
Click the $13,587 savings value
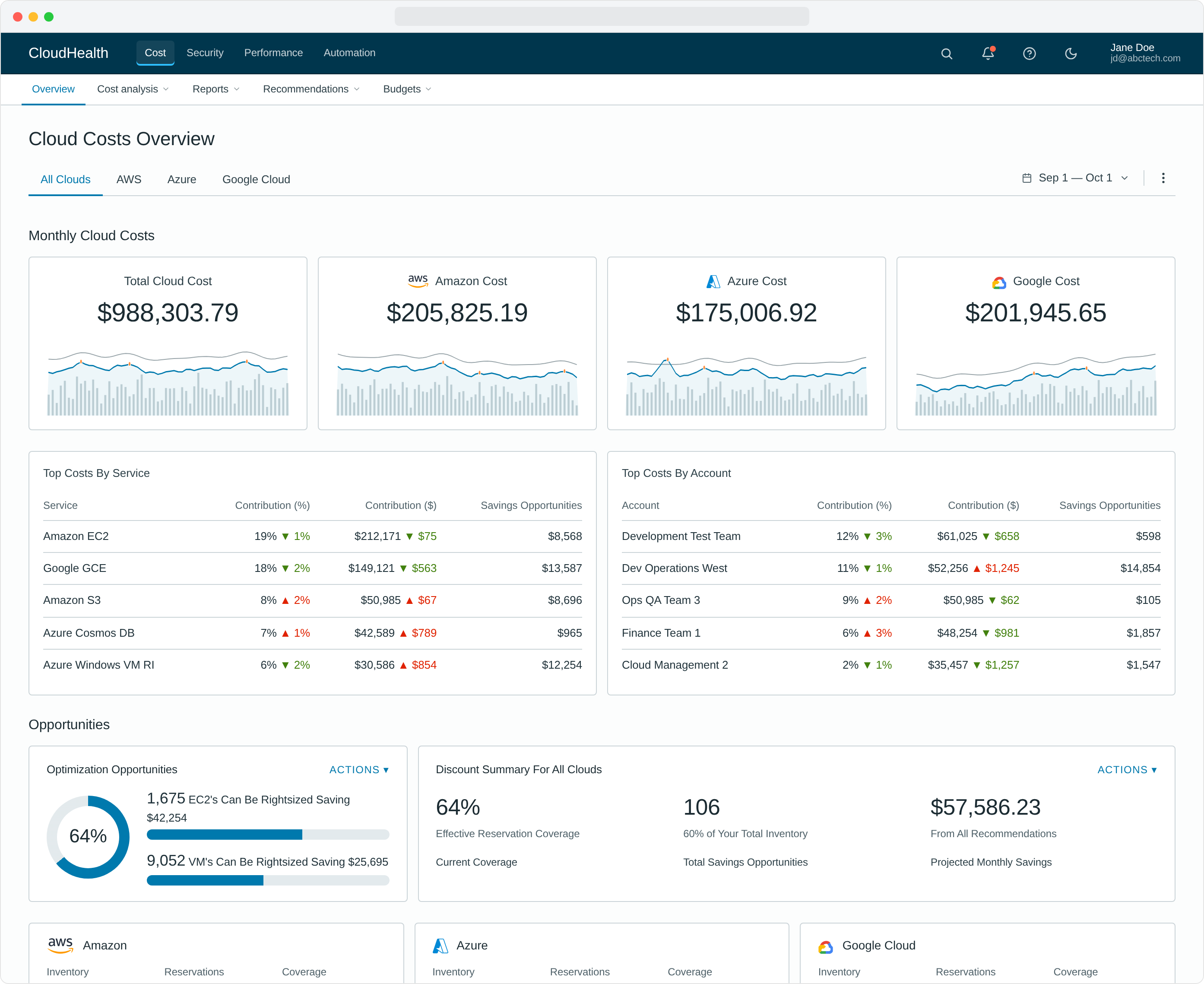point(561,568)
